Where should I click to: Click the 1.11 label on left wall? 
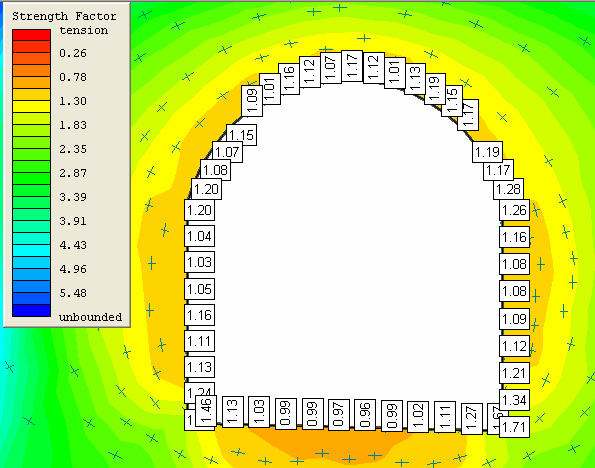tap(200, 341)
